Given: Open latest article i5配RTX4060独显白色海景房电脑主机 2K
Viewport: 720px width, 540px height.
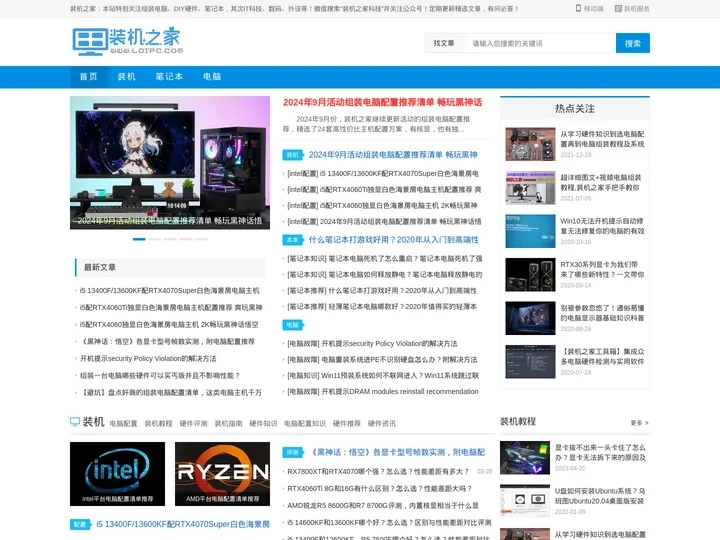Looking at the screenshot, I should click(x=169, y=325).
